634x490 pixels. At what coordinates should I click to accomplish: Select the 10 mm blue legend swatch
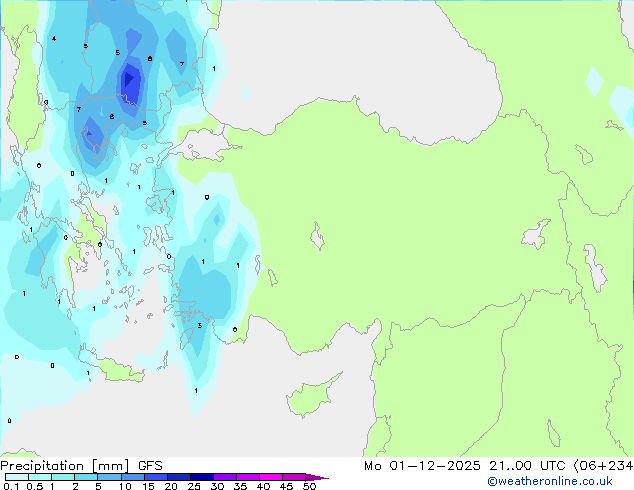132,477
